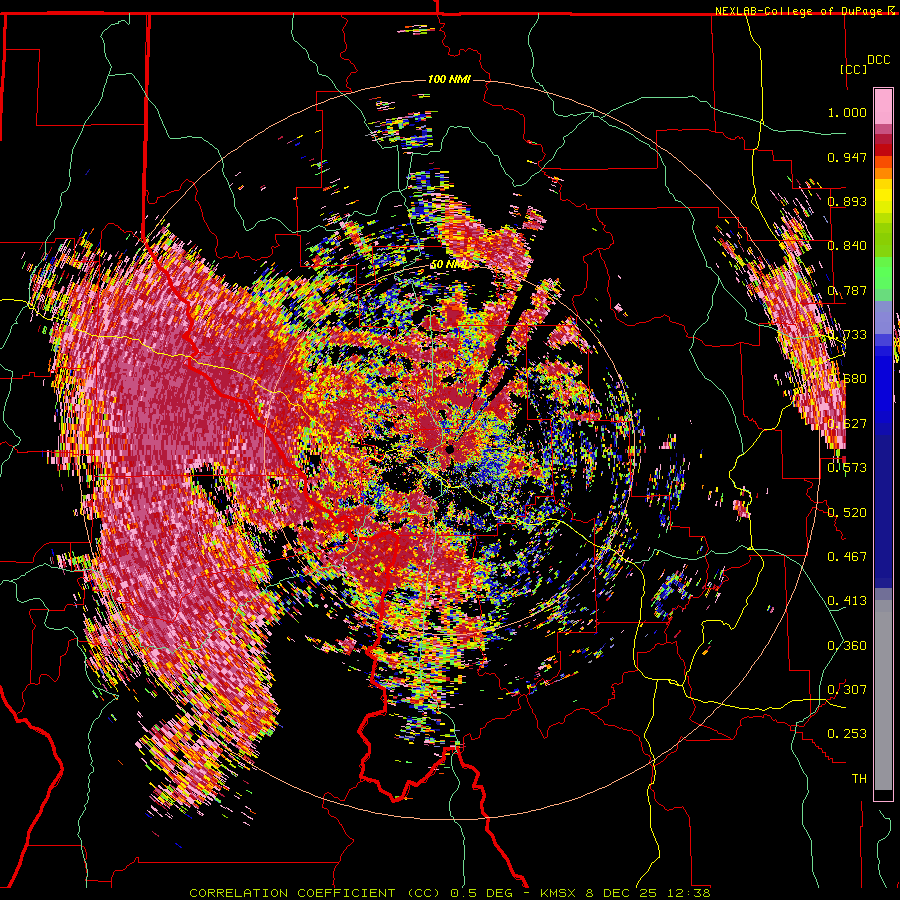This screenshot has width=900, height=900.
Task: Select the 0.360 scale value
Action: pyautogui.click(x=847, y=645)
